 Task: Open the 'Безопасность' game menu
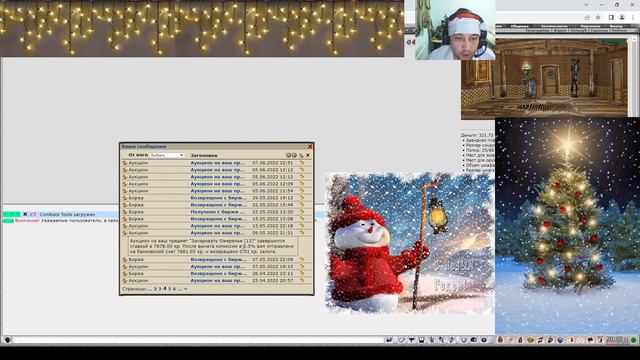tap(554, 26)
